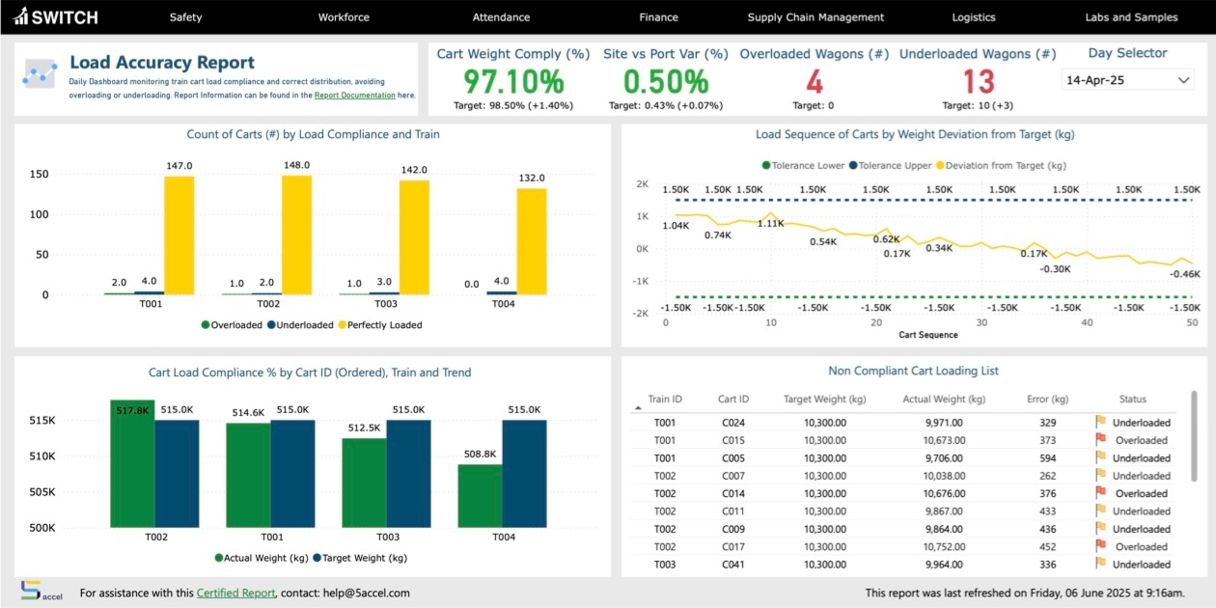Click the Actual Weight (kg) legend entry
The width and height of the screenshot is (1216, 608).
(262, 558)
